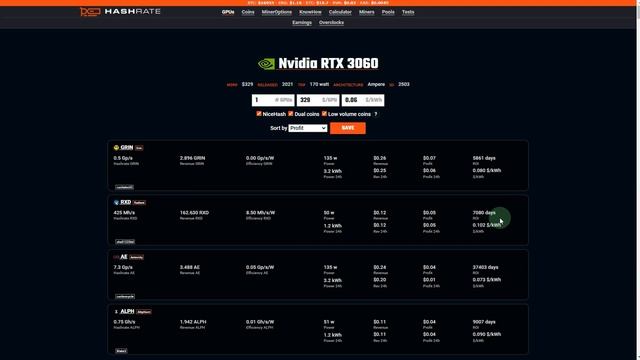Click the AE coin icon

click(116, 257)
